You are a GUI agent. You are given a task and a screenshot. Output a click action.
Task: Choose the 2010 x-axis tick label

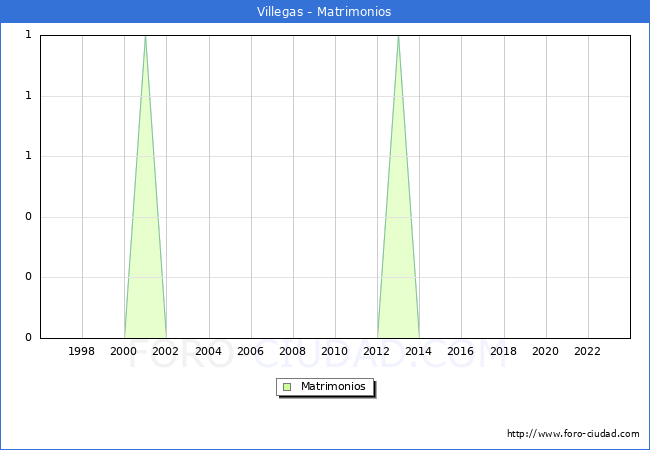pyautogui.click(x=334, y=351)
